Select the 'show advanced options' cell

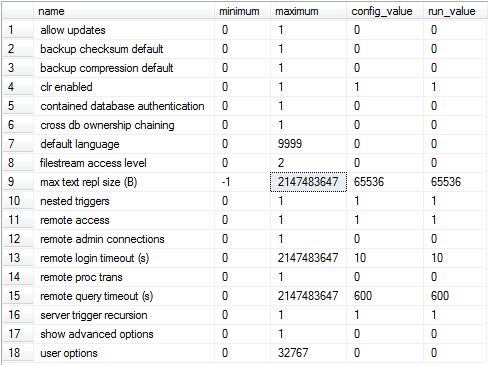[124, 334]
